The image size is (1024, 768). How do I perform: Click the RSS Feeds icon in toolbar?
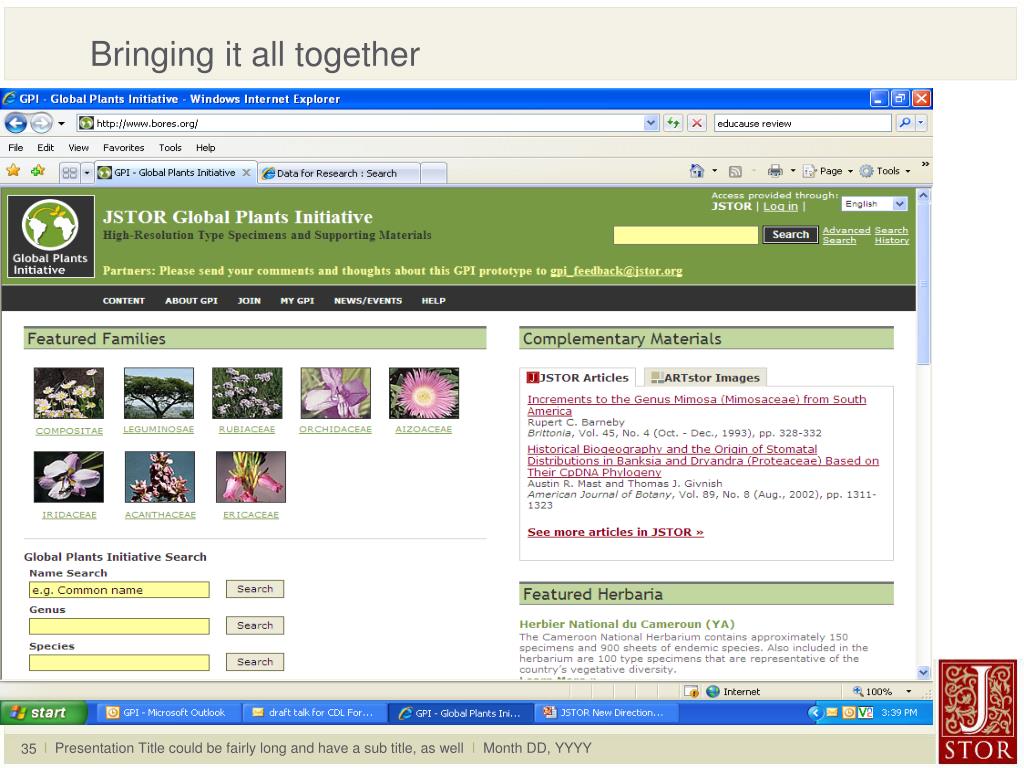[735, 171]
